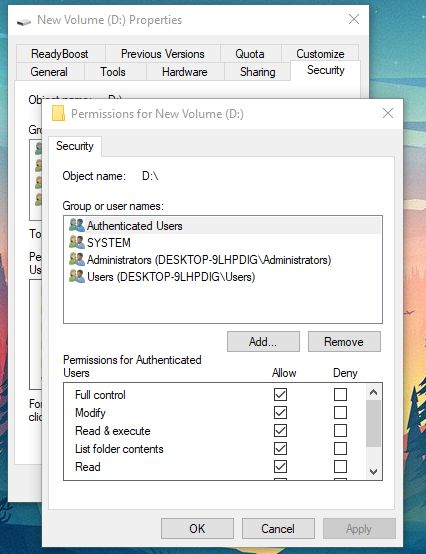Click the folder icon in Permissions title bar
Image resolution: width=426 pixels, height=554 pixels.
click(58, 113)
